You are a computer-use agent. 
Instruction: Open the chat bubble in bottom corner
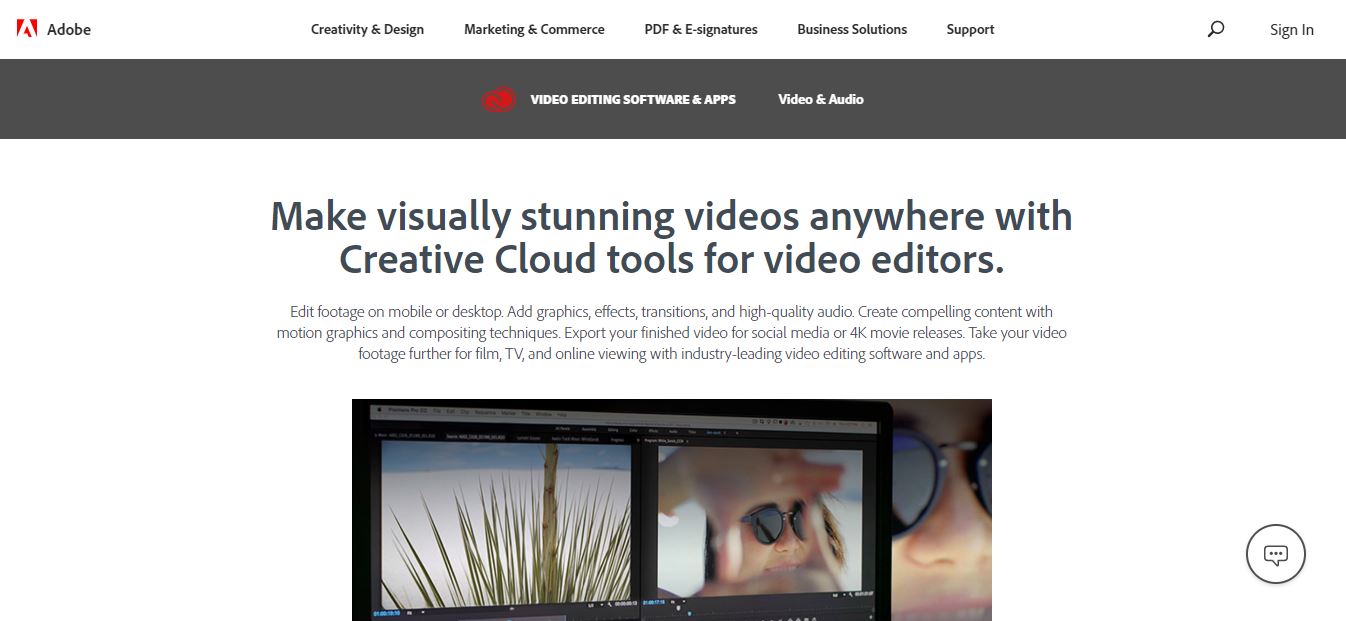tap(1275, 554)
